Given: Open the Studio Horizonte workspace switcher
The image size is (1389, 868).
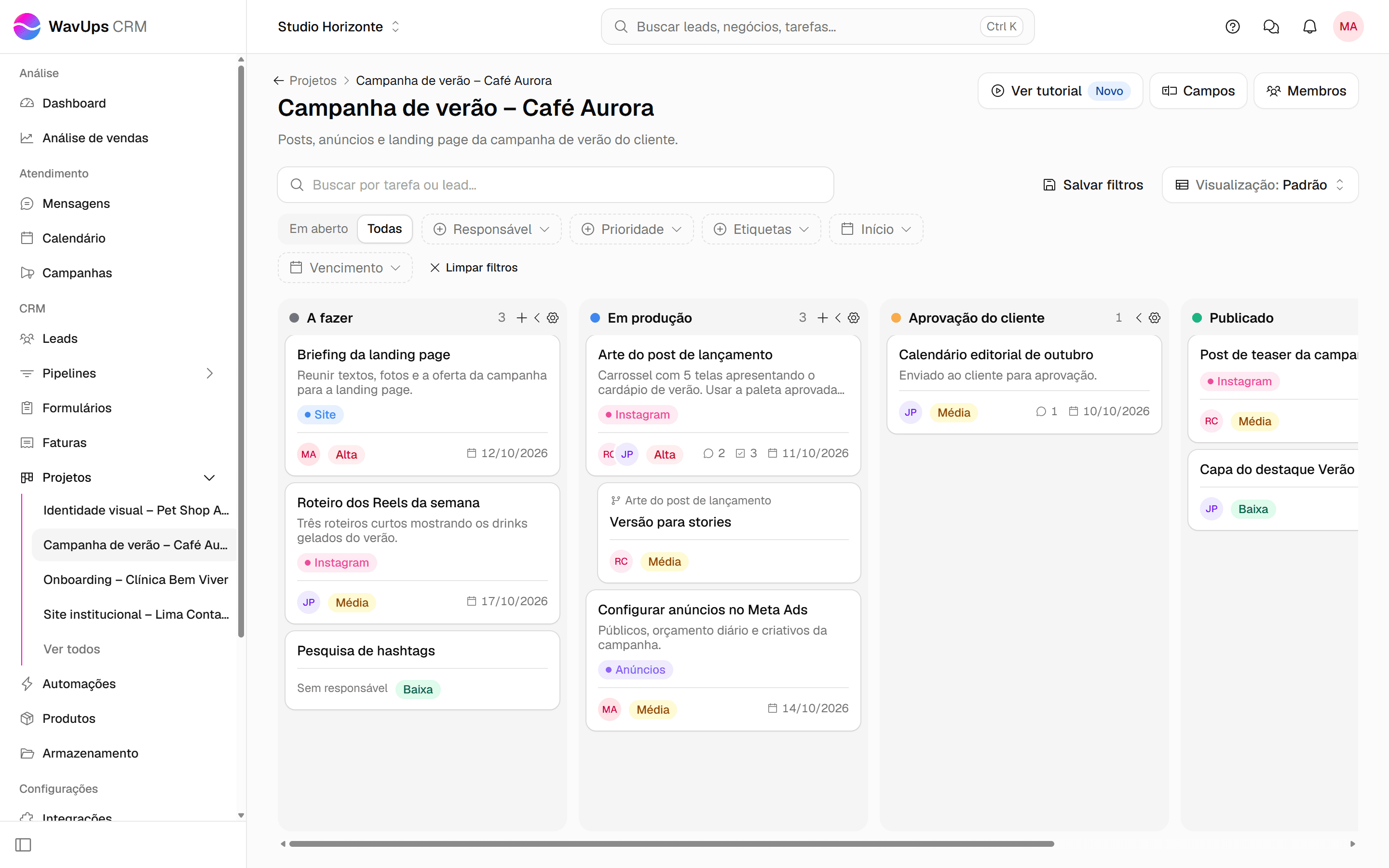Looking at the screenshot, I should click(339, 27).
